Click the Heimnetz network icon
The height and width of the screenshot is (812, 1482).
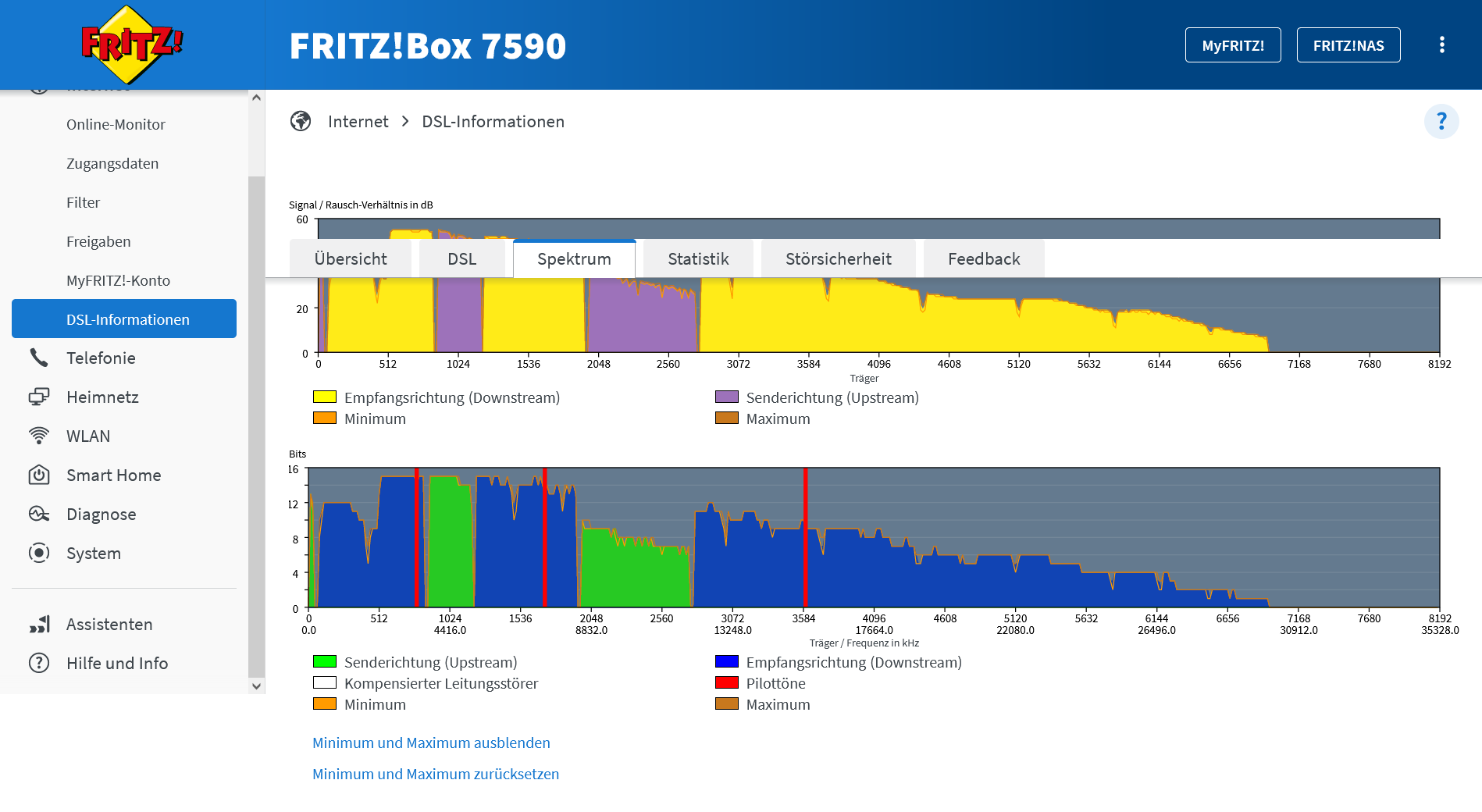click(39, 397)
